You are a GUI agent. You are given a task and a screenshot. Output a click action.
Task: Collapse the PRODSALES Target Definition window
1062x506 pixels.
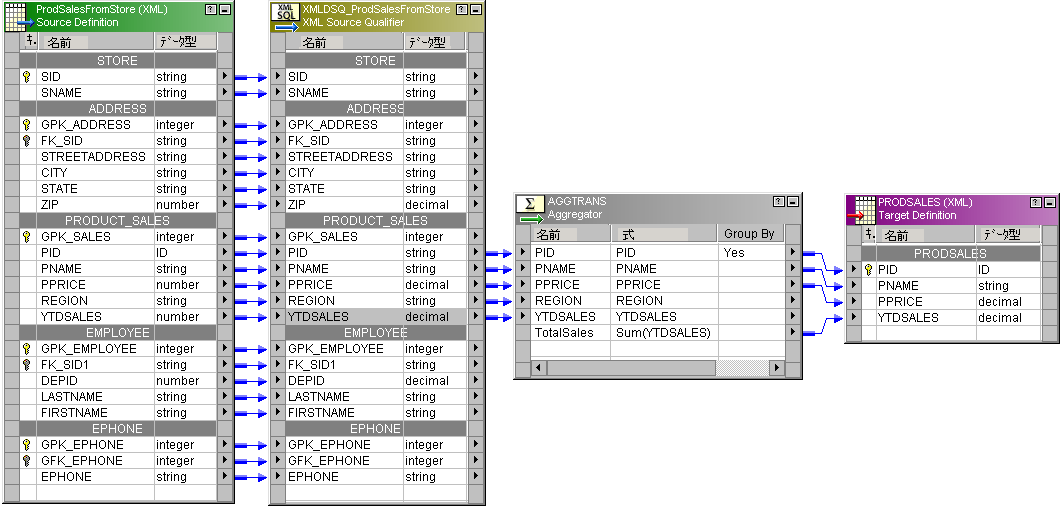click(x=1049, y=202)
